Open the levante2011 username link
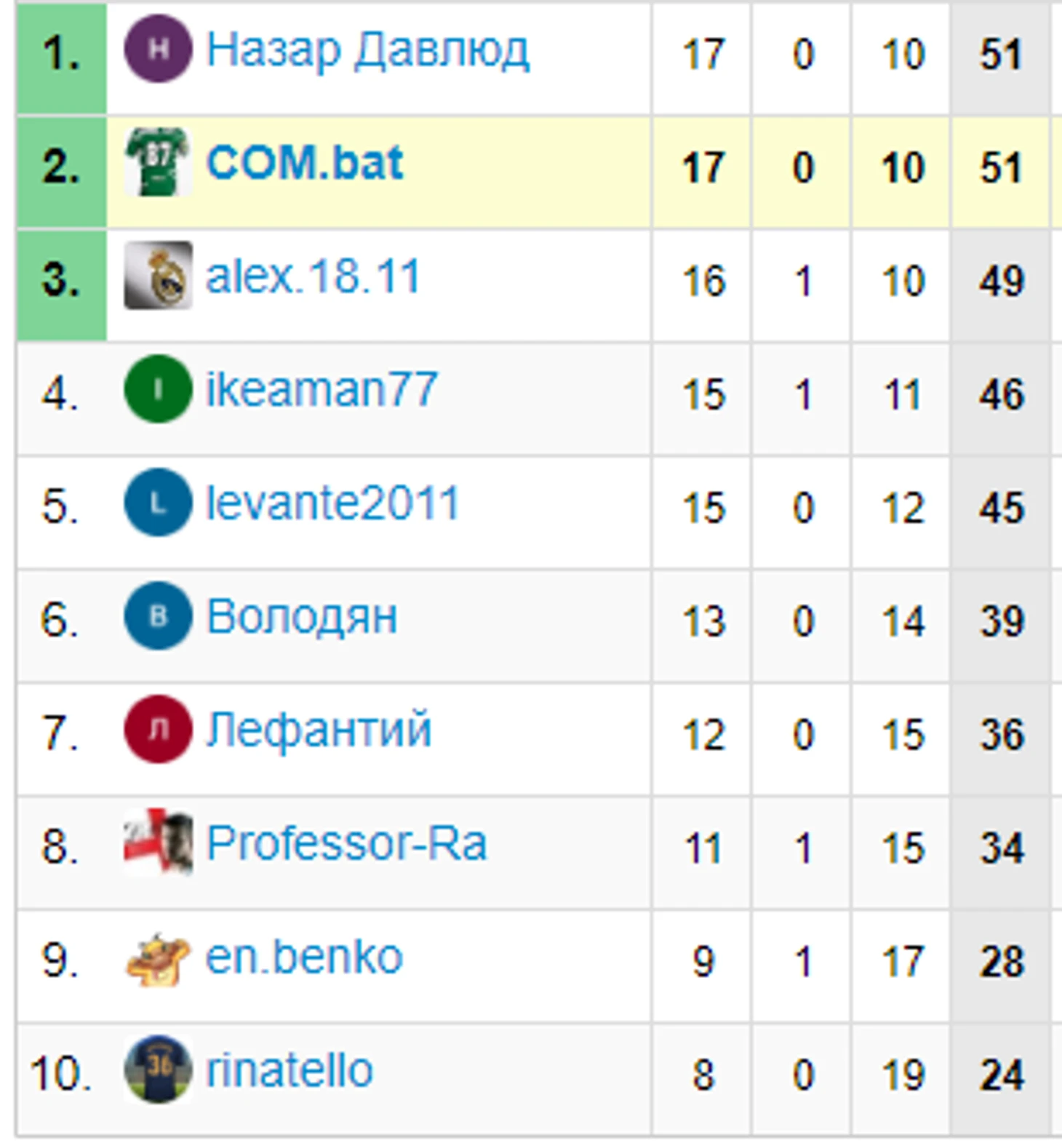Image resolution: width=1062 pixels, height=1148 pixels. [x=332, y=503]
